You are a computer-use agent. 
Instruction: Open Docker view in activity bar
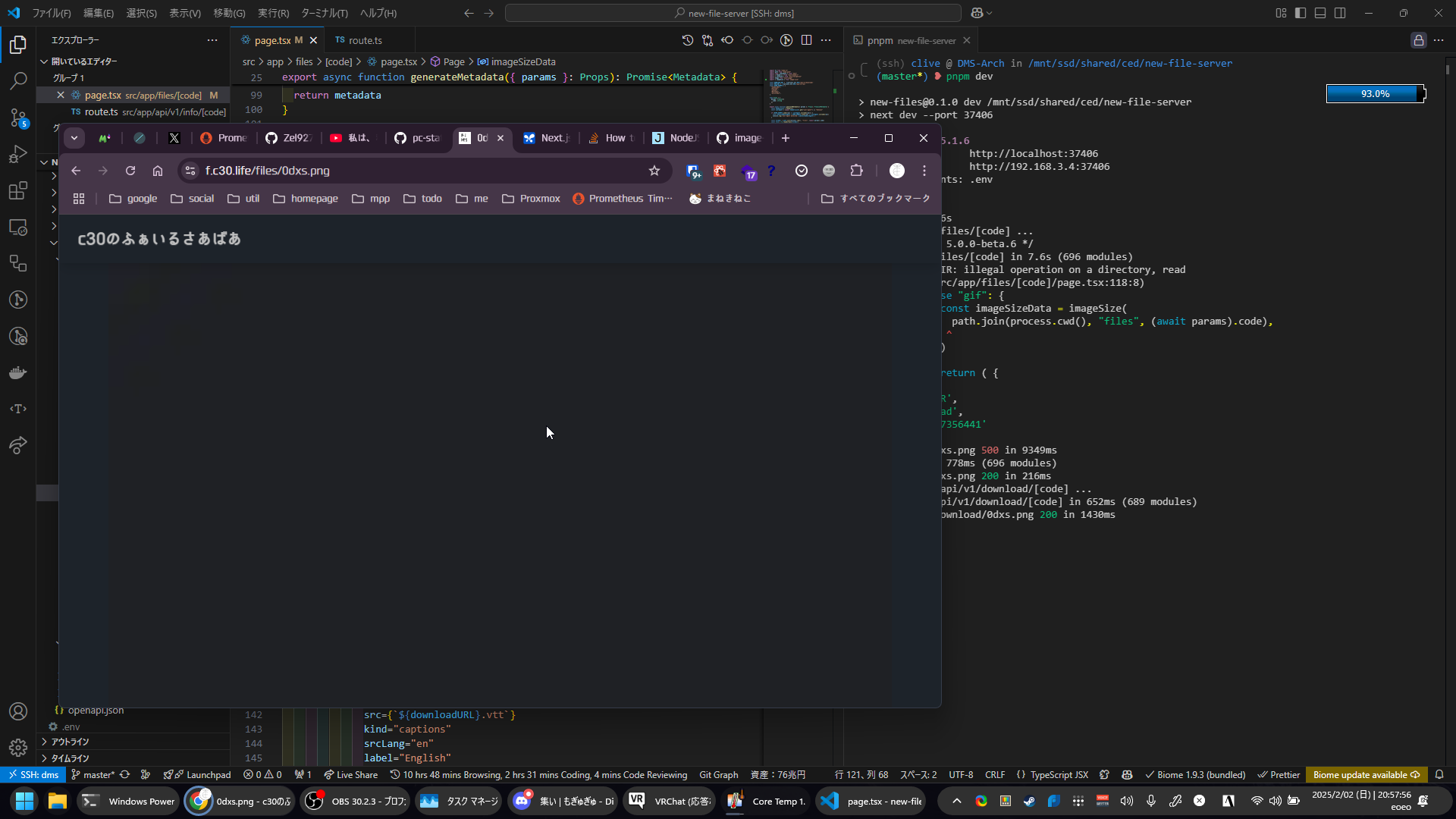pyautogui.click(x=18, y=372)
